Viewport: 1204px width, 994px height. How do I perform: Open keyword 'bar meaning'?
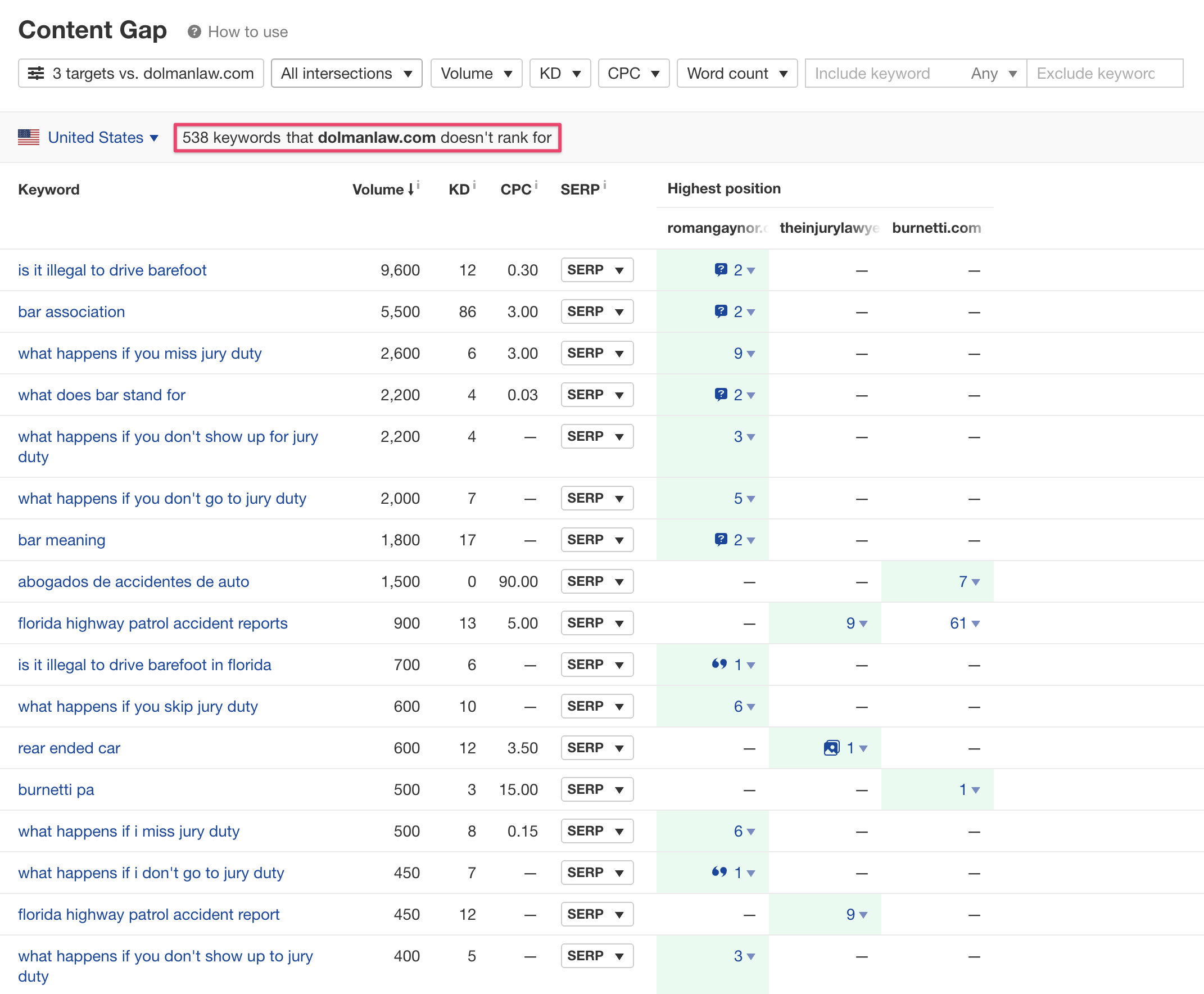click(62, 540)
